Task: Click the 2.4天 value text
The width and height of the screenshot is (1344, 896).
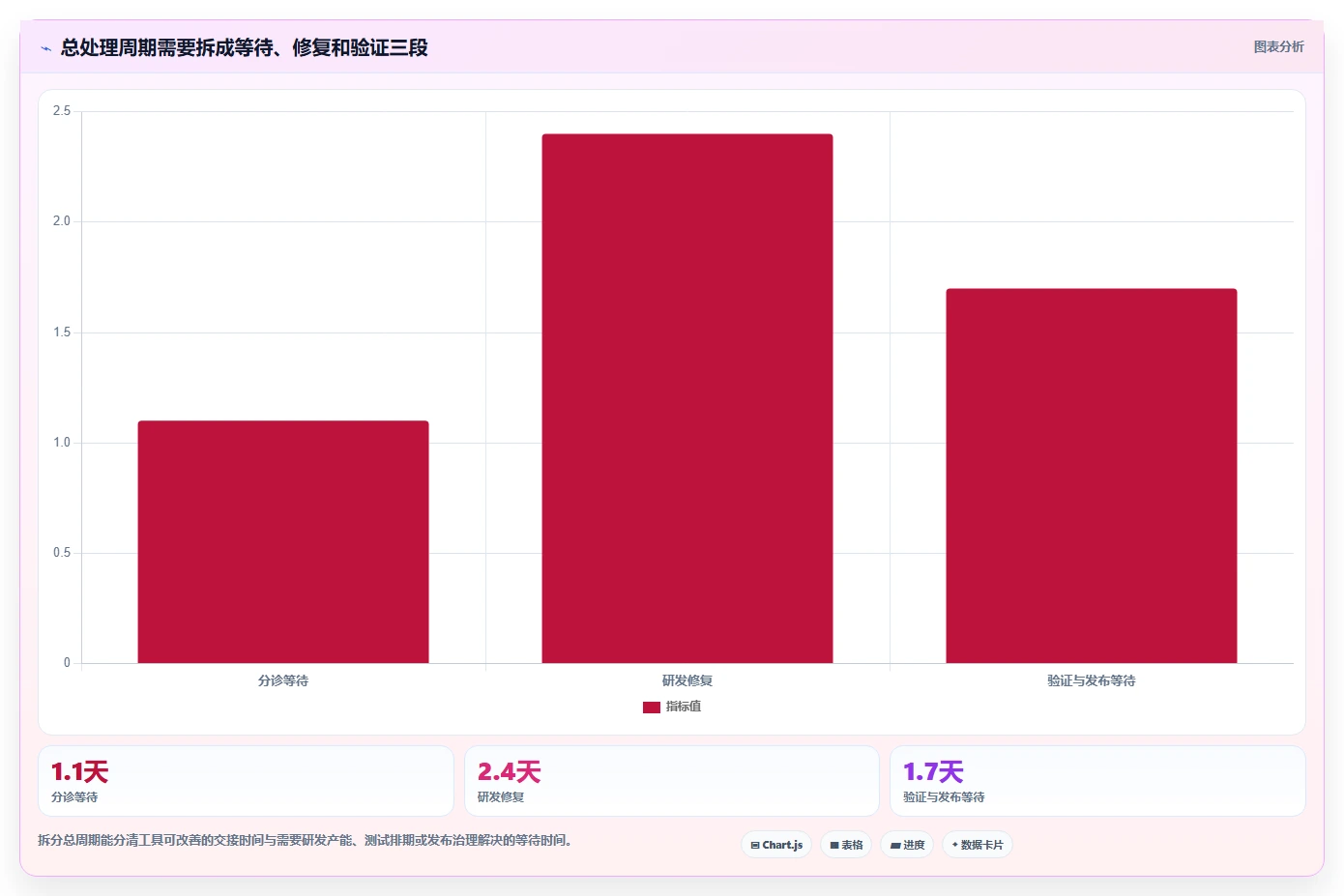Action: [x=509, y=771]
